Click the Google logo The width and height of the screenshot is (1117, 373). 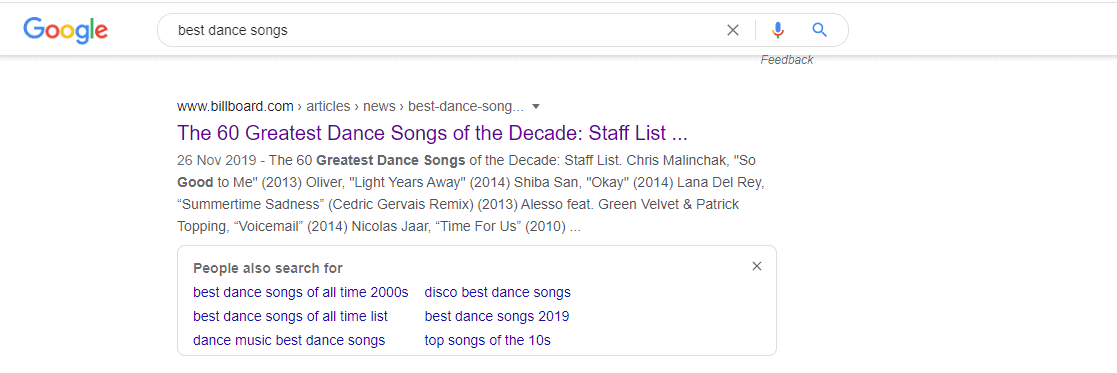click(x=66, y=31)
